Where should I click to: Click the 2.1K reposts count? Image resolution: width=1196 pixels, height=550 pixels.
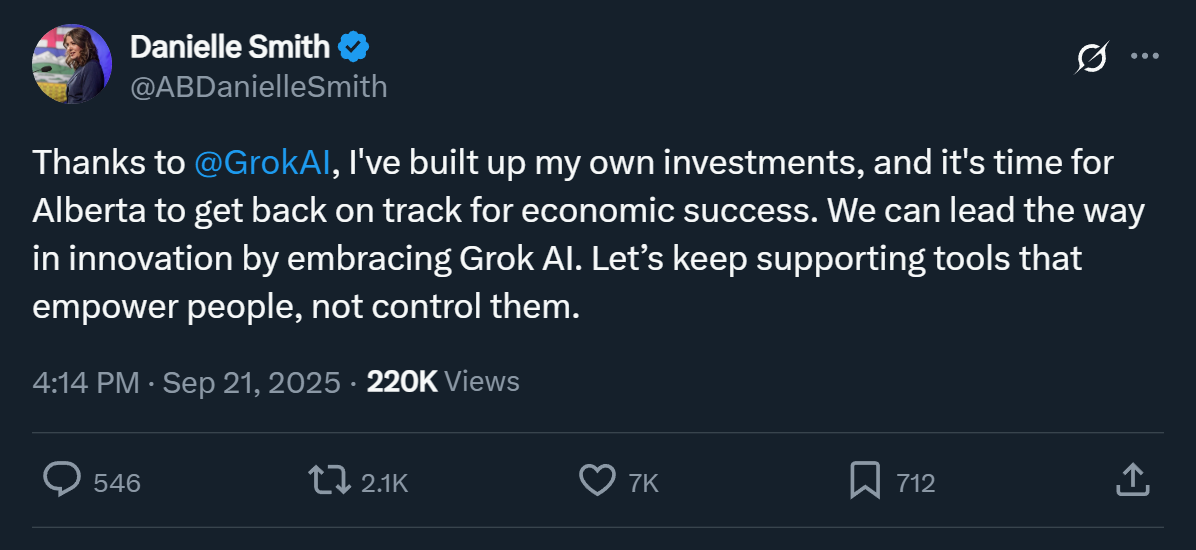[385, 484]
